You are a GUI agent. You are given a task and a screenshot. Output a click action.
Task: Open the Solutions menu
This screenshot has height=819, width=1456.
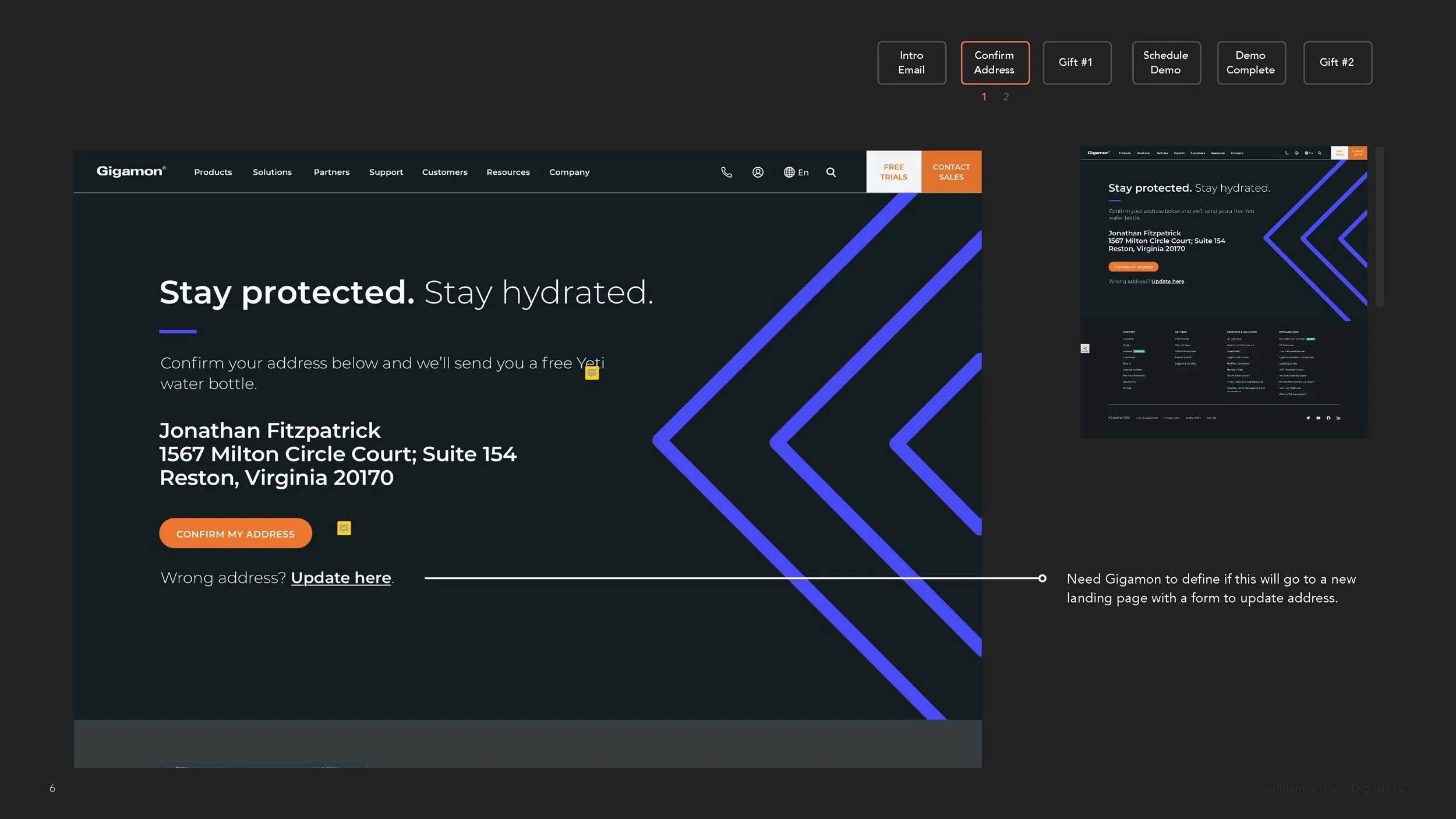pos(273,172)
